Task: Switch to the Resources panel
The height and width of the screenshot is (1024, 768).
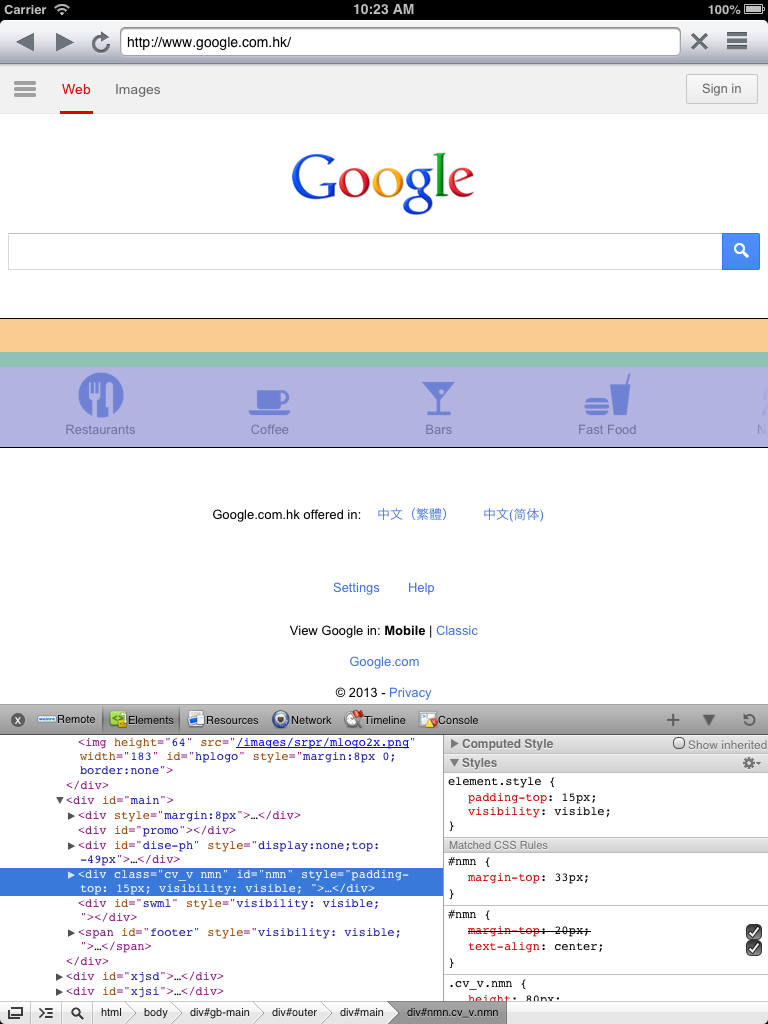Action: 223,720
